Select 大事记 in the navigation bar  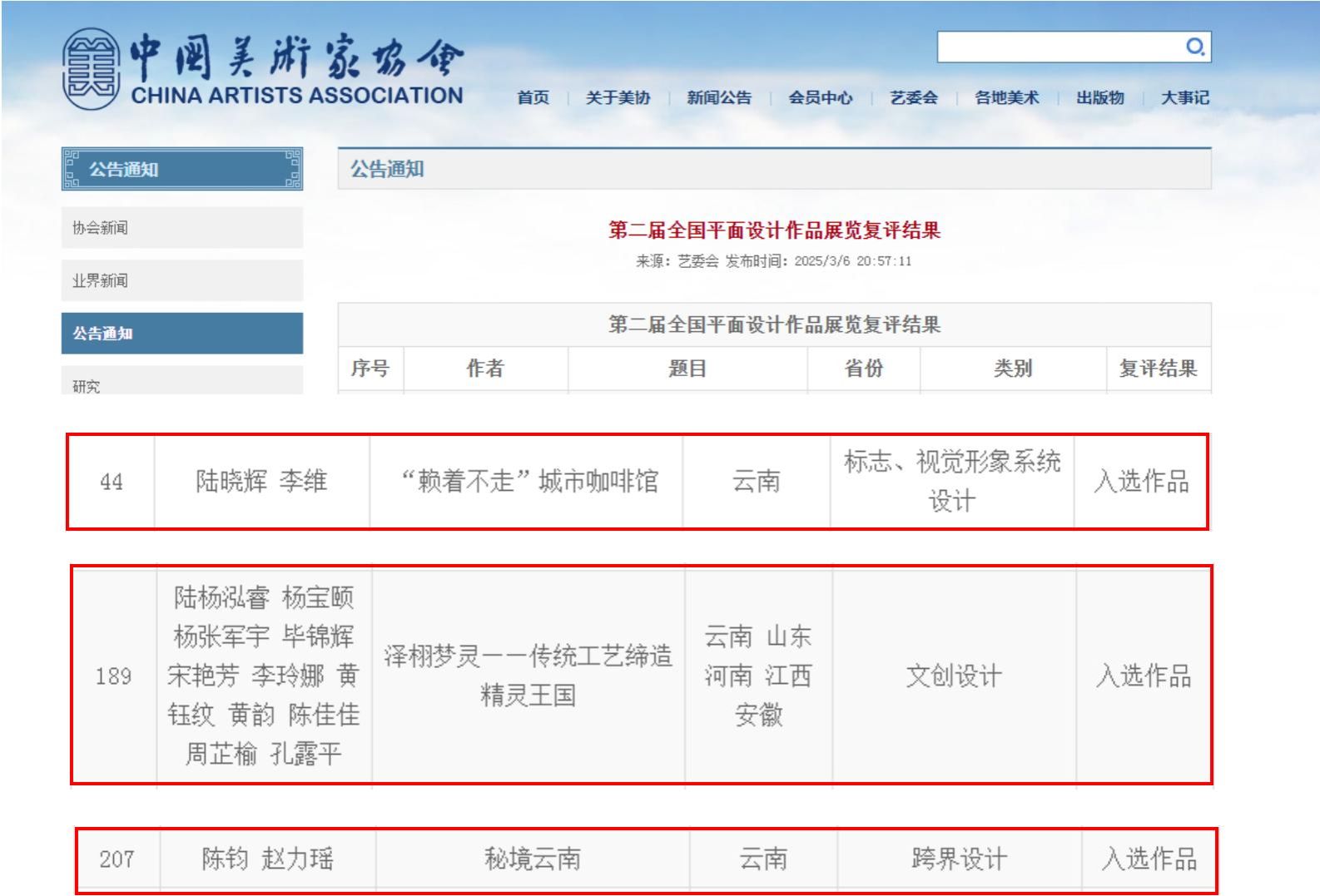tap(1185, 98)
